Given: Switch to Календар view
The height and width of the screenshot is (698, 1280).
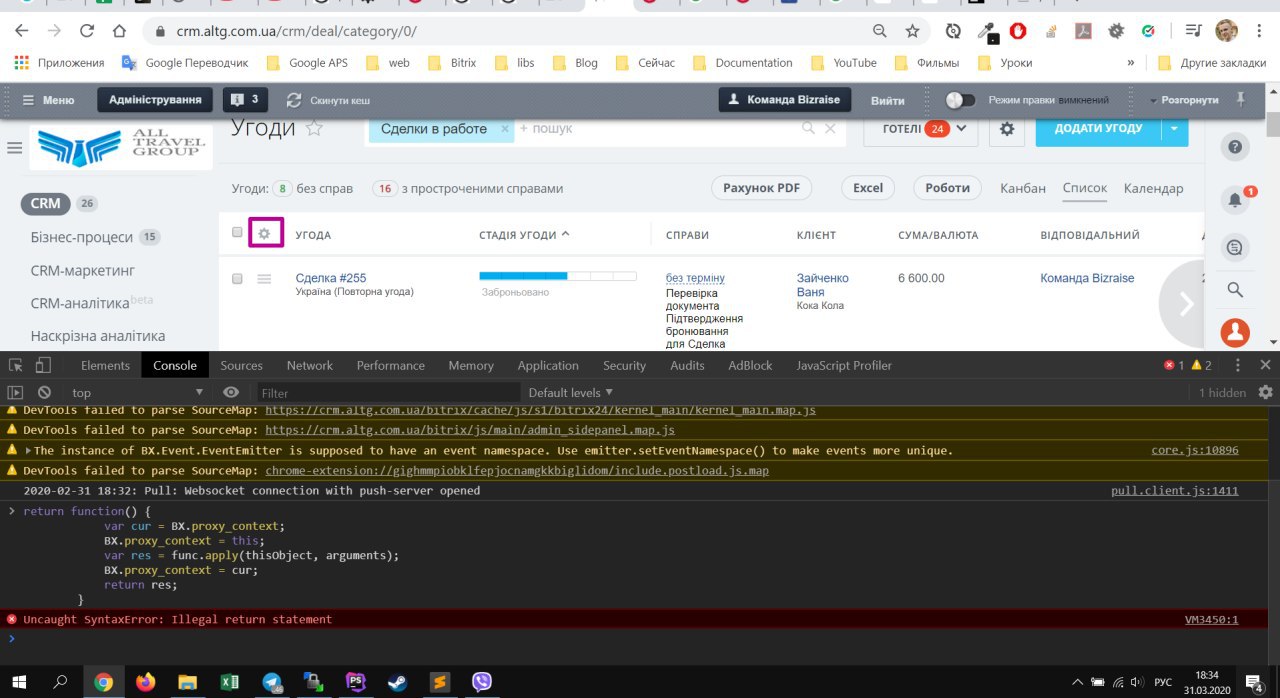Looking at the screenshot, I should 1153,188.
